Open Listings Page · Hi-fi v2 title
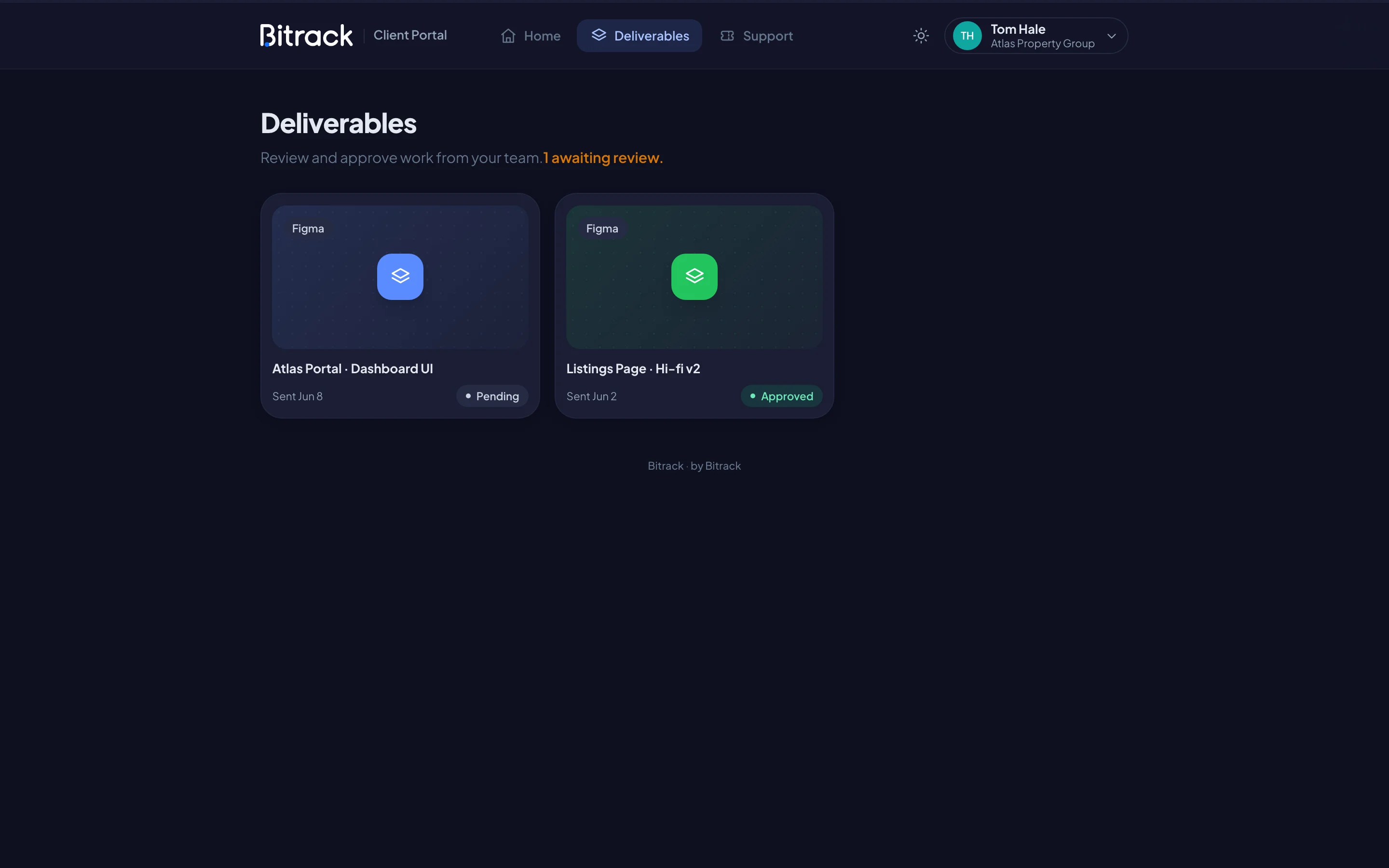 (633, 368)
